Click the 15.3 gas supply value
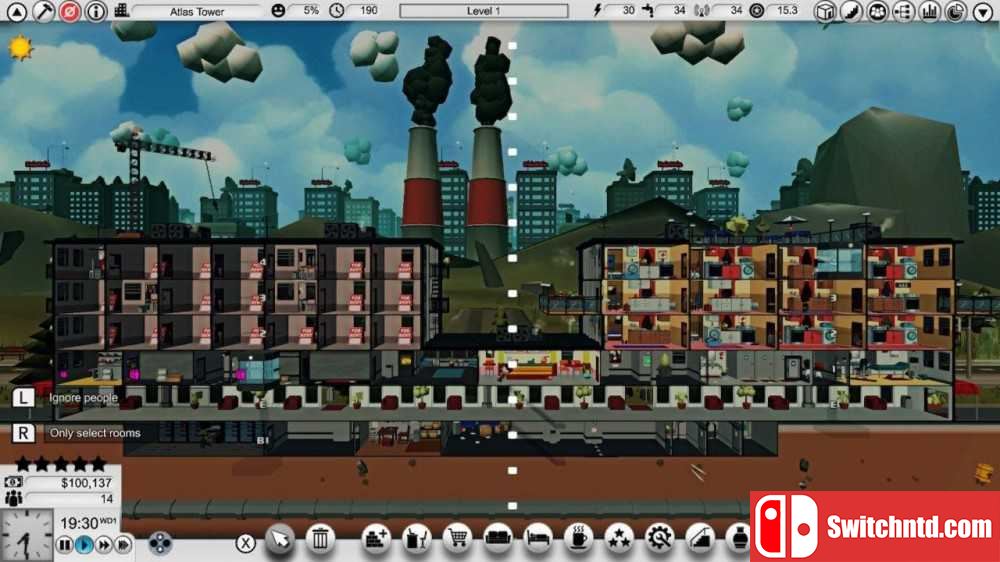The image size is (1000, 562). click(x=787, y=11)
